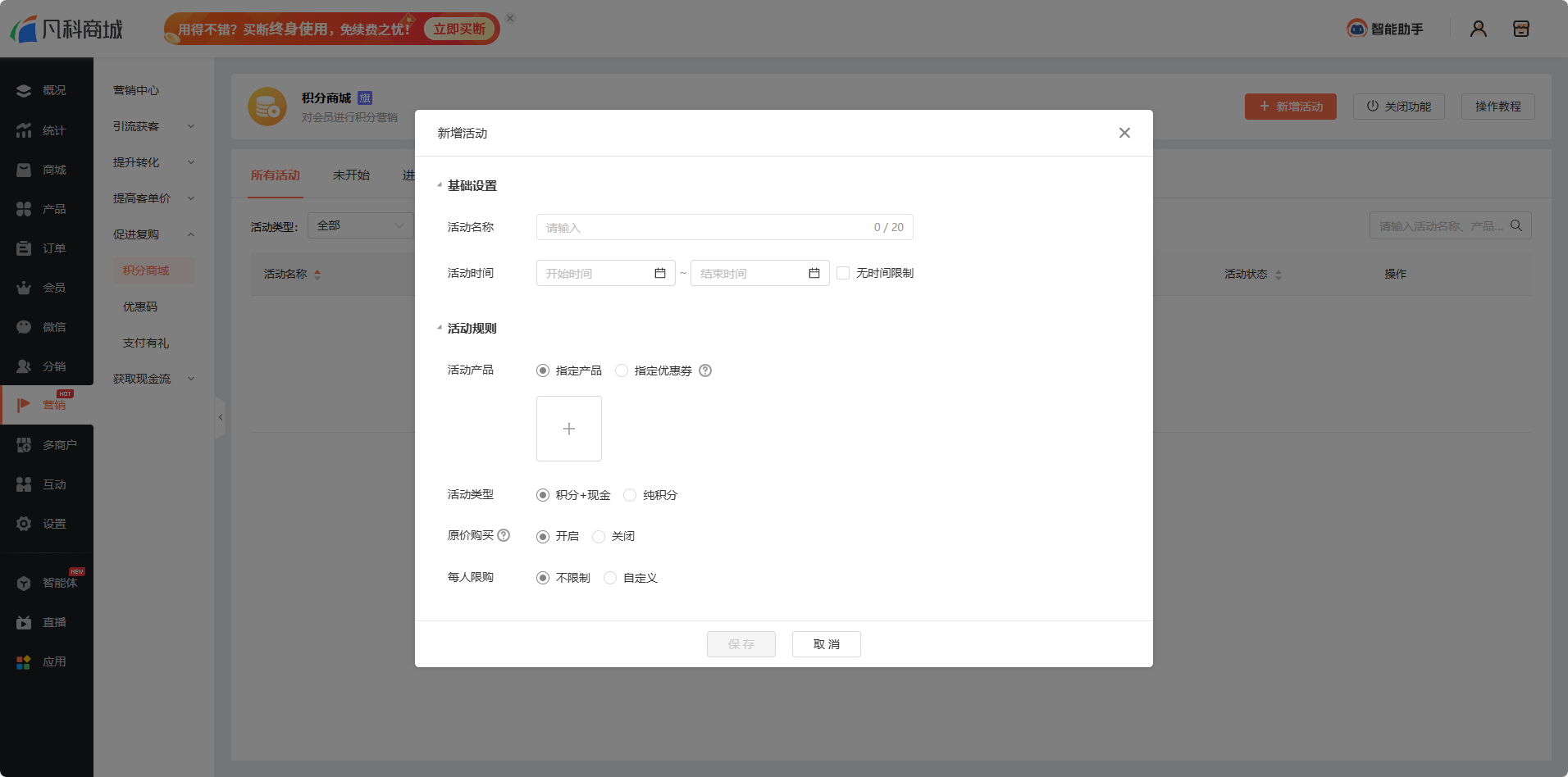The width and height of the screenshot is (1568, 777).
Task: Select the 设置 (Settings) sidebar icon
Action: click(47, 523)
